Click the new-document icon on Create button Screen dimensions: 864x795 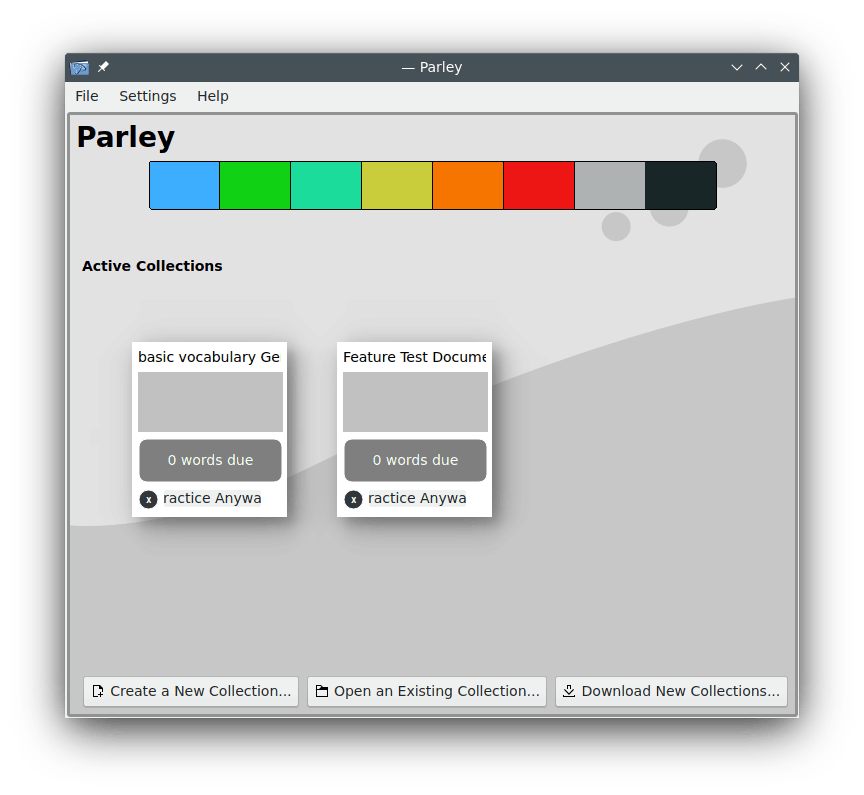98,691
